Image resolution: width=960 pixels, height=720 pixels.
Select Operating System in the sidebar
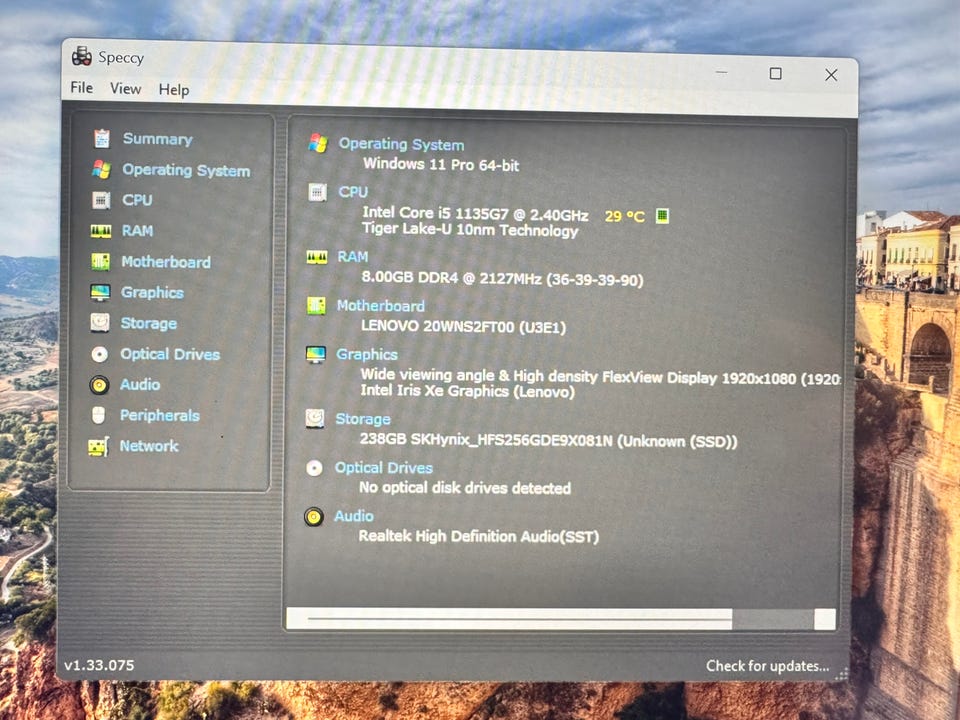(186, 170)
